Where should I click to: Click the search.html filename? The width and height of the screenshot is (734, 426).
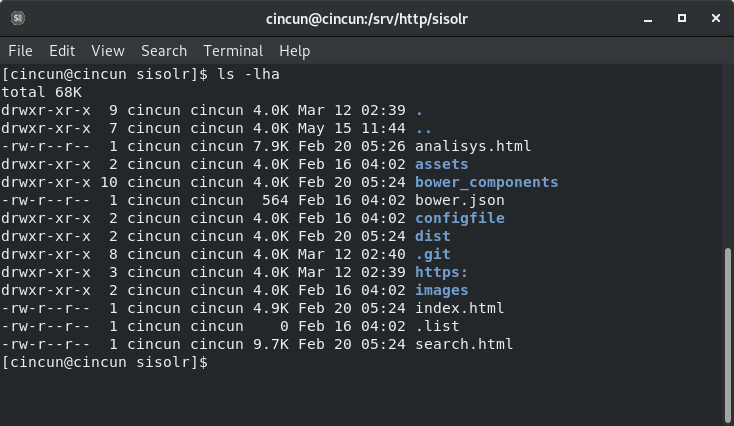click(464, 344)
